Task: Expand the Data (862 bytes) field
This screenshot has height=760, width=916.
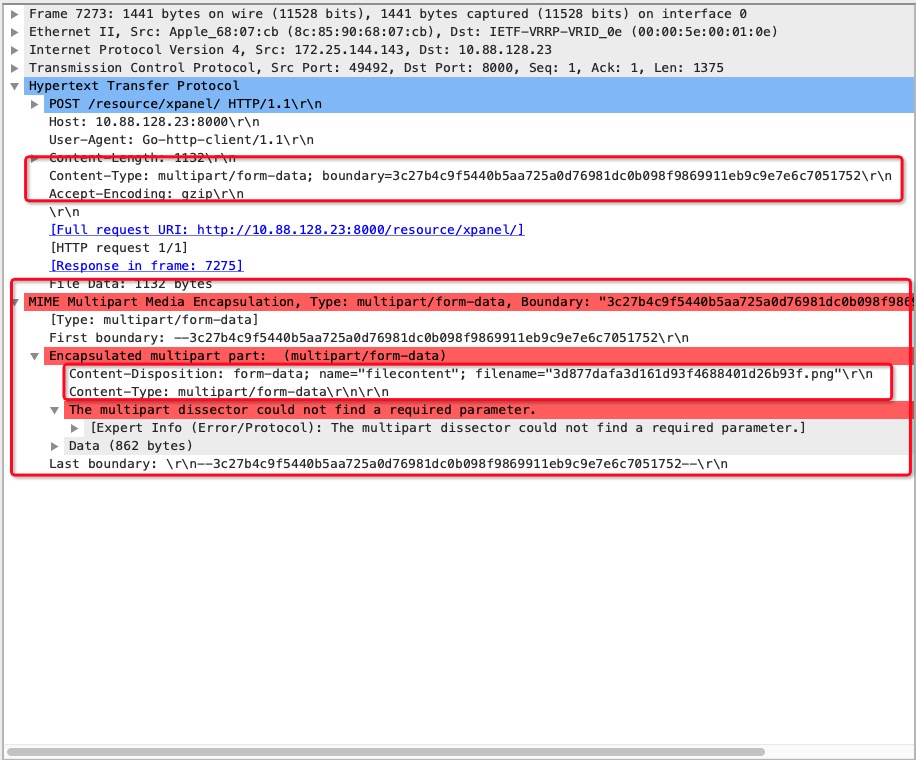Action: 55,446
